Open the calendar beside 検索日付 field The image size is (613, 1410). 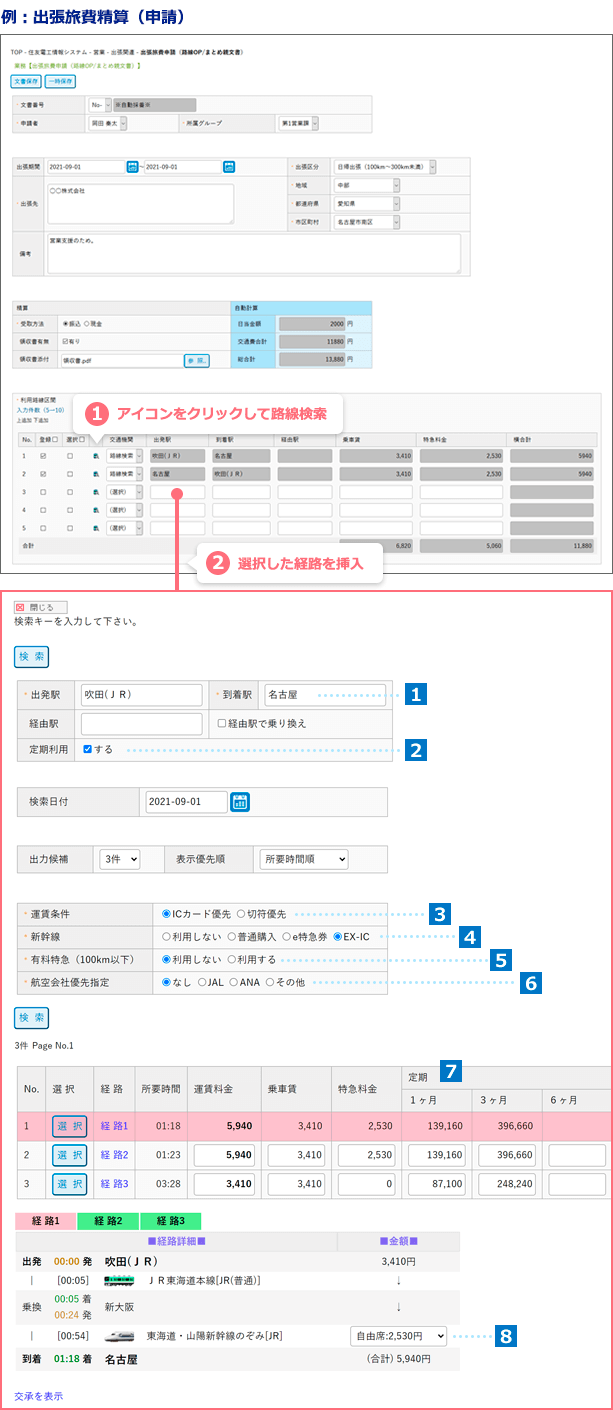(240, 802)
